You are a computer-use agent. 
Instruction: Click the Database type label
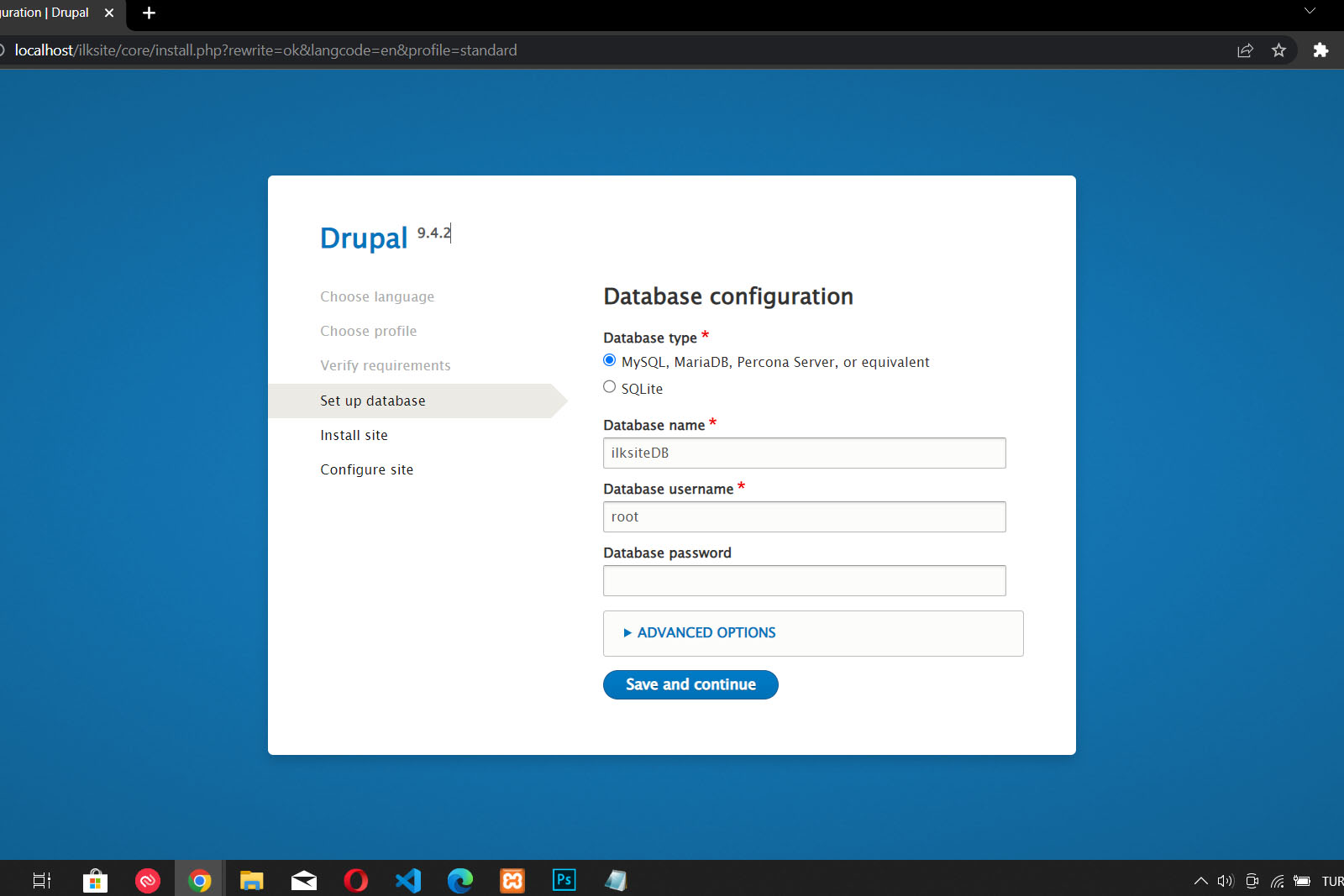coord(650,338)
